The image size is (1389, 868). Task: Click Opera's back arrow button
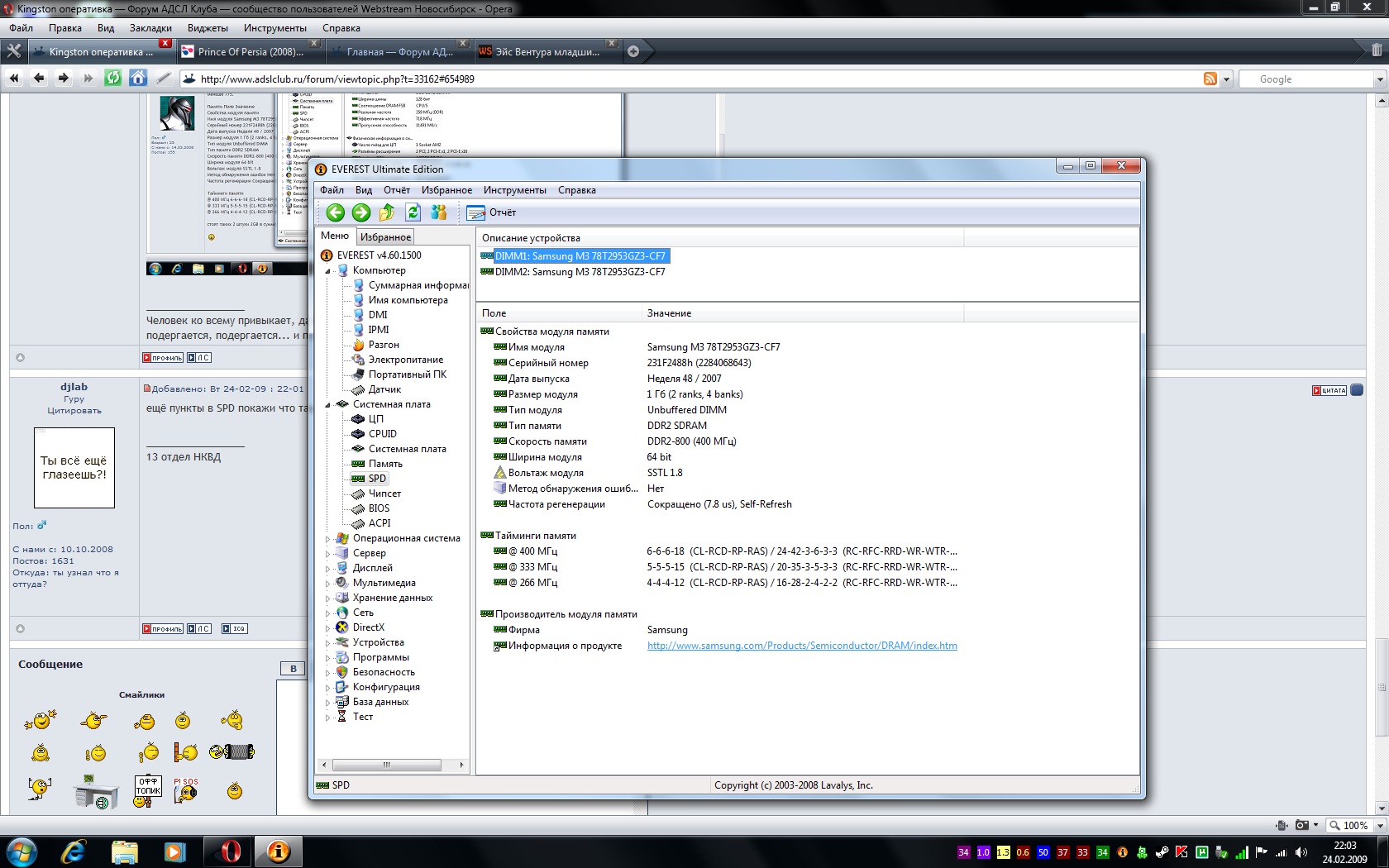pyautogui.click(x=39, y=79)
